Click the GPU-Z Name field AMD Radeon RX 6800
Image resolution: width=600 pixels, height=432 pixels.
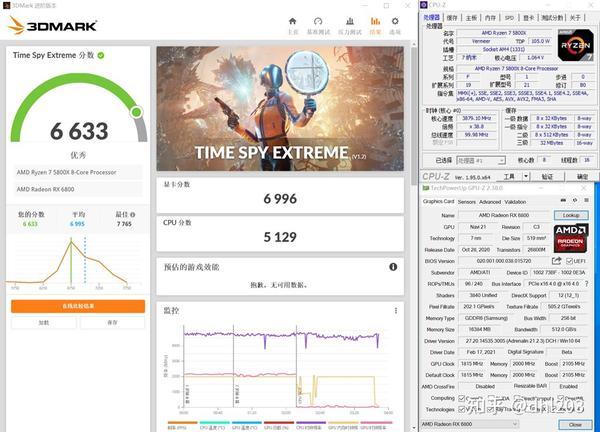click(504, 215)
